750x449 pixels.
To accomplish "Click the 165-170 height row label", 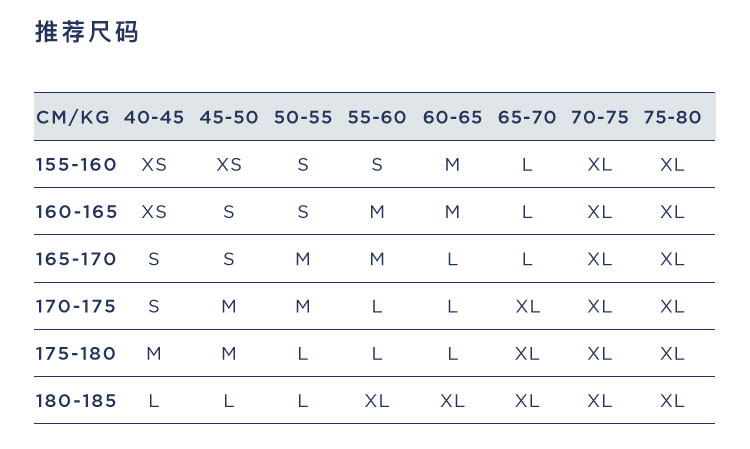I will [x=76, y=259].
